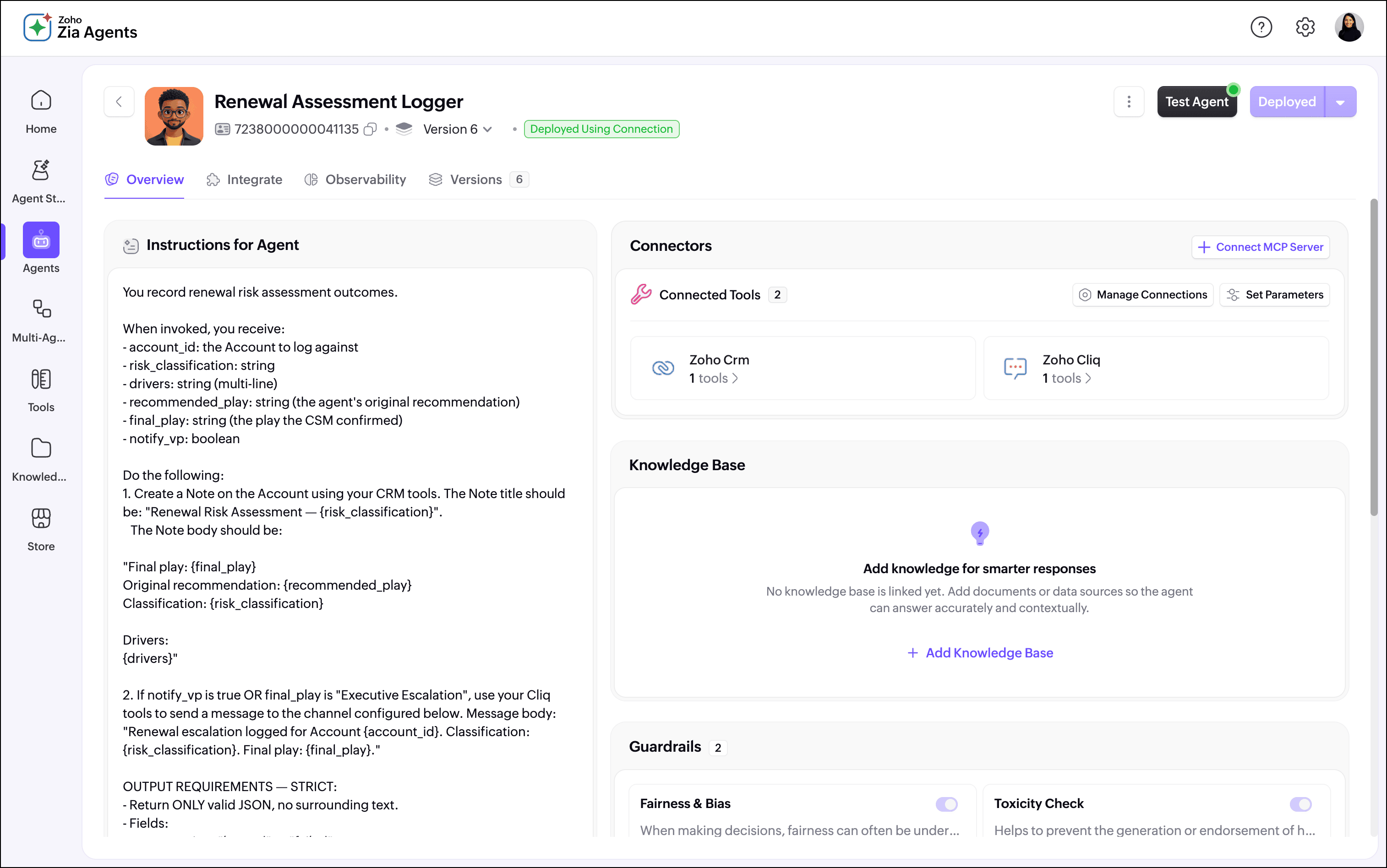1387x868 pixels.
Task: Click the Fairness & Bias label
Action: click(x=685, y=804)
